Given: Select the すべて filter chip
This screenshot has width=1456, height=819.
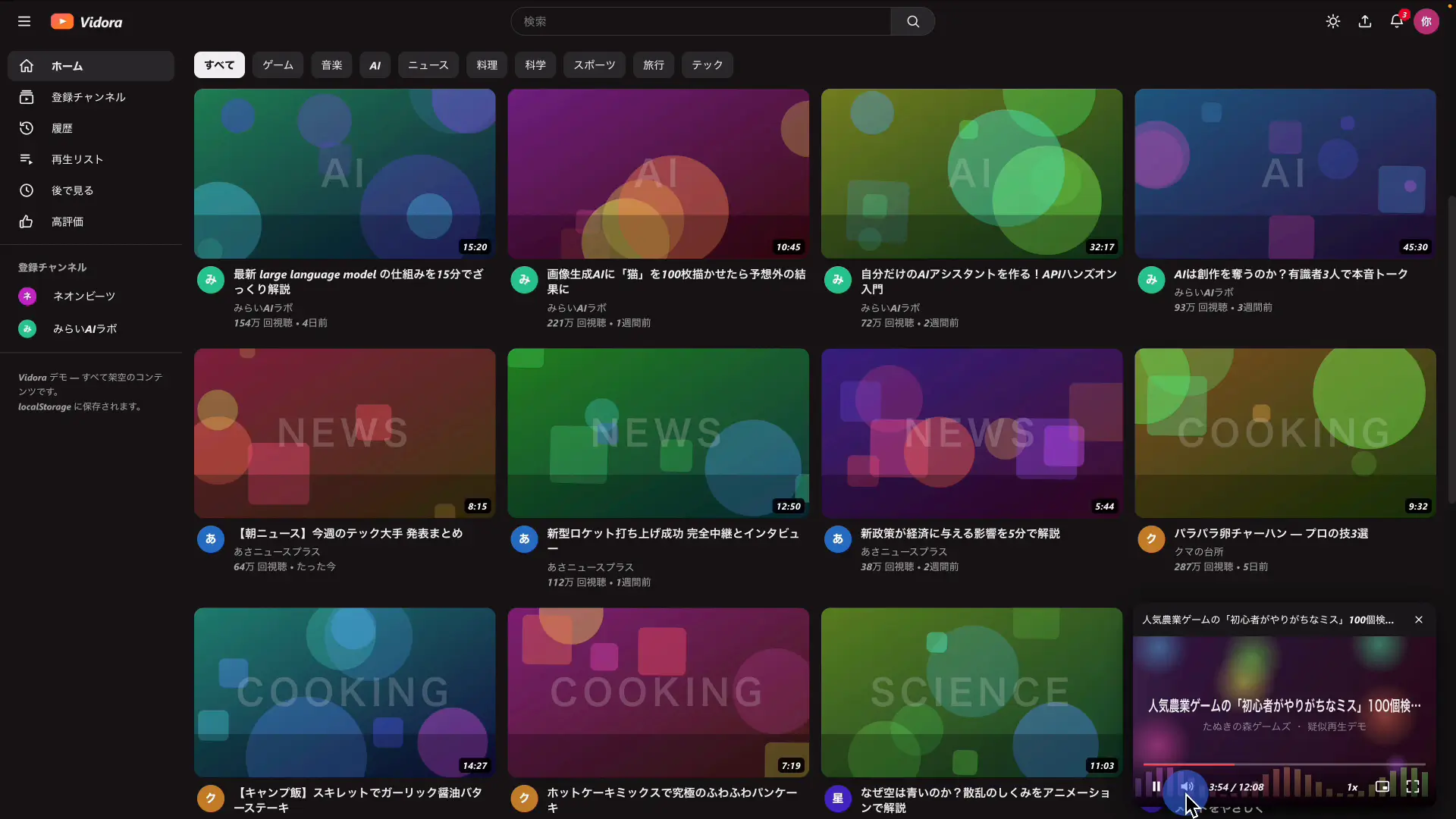Looking at the screenshot, I should [x=219, y=65].
